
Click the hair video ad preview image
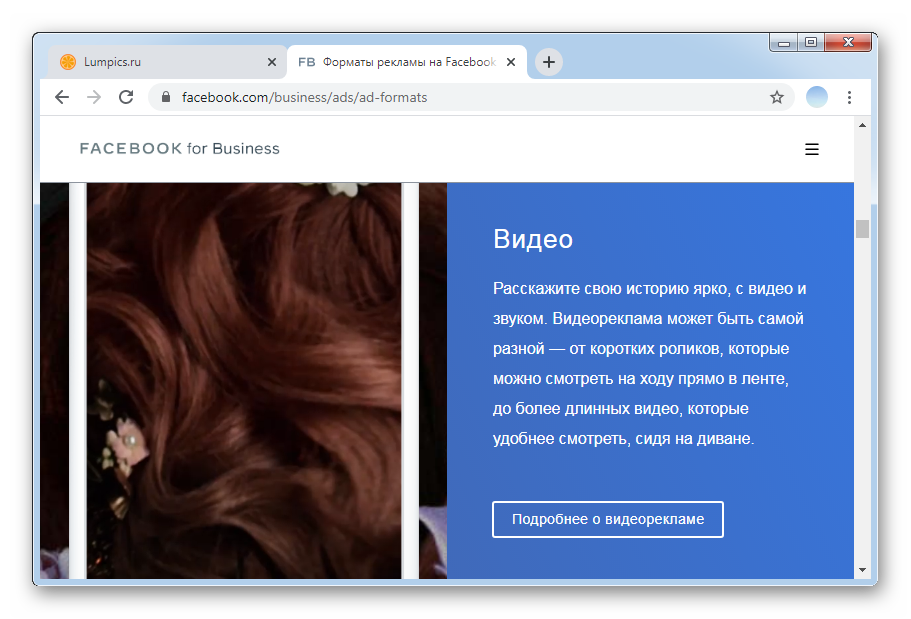coord(243,380)
